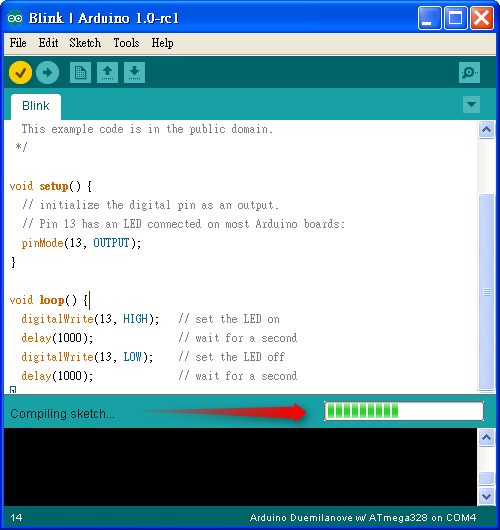The height and width of the screenshot is (530, 500).
Task: Click console scrollbar up arrow
Action: coord(486,438)
